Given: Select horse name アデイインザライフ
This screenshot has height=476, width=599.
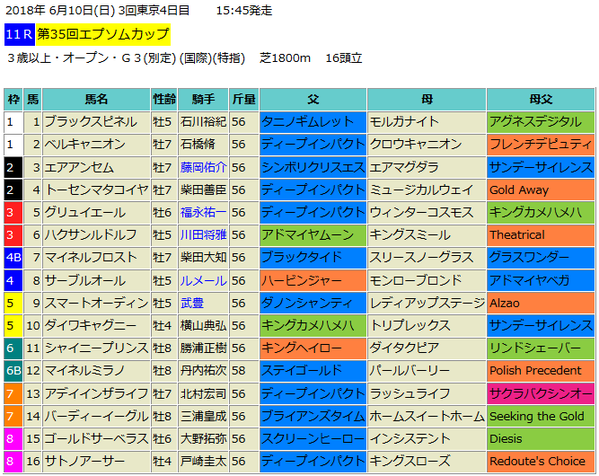Looking at the screenshot, I should pos(96,394).
